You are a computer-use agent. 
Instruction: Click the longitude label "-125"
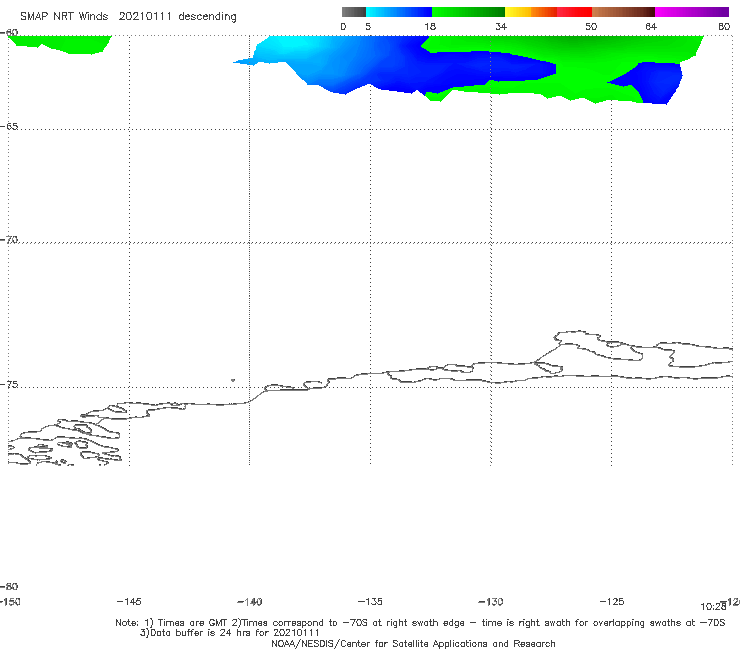[x=612, y=602]
